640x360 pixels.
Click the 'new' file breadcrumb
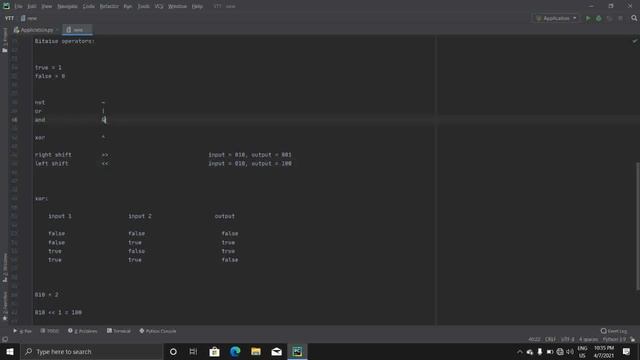(29, 18)
